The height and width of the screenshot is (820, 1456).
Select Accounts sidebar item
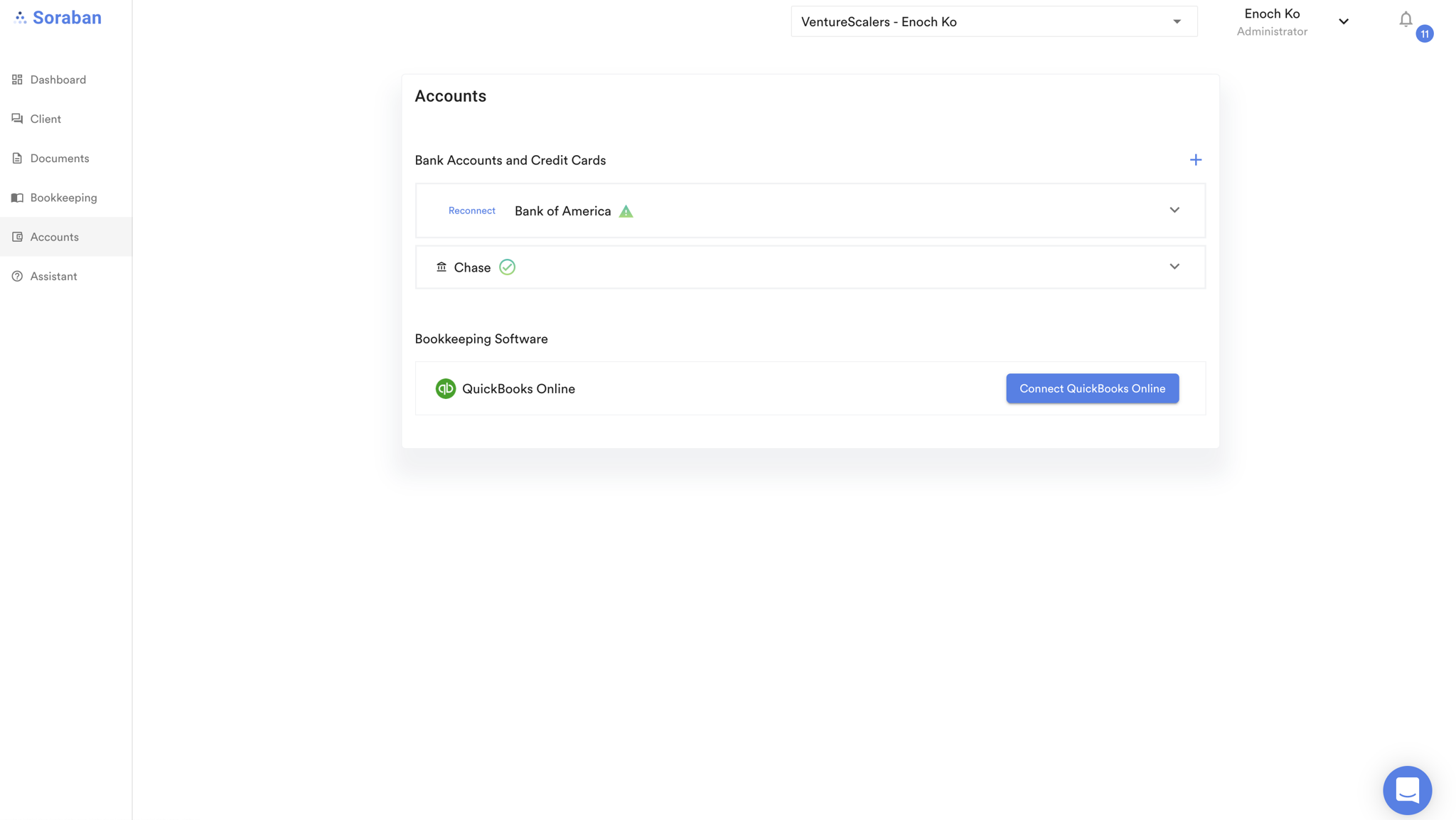(x=65, y=237)
